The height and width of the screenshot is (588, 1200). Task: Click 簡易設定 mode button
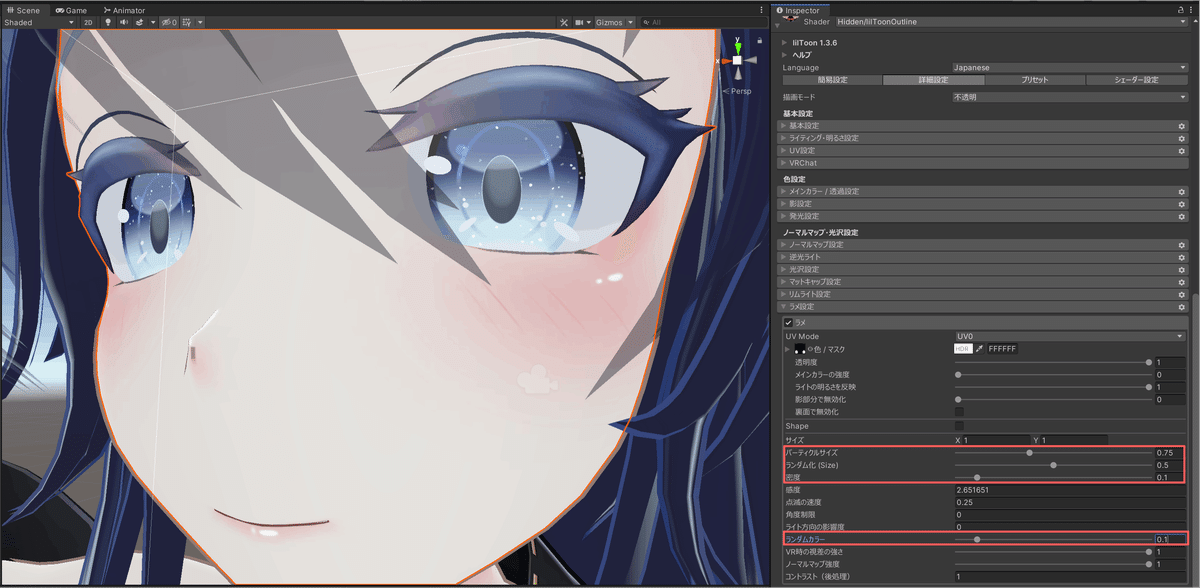pyautogui.click(x=832, y=80)
